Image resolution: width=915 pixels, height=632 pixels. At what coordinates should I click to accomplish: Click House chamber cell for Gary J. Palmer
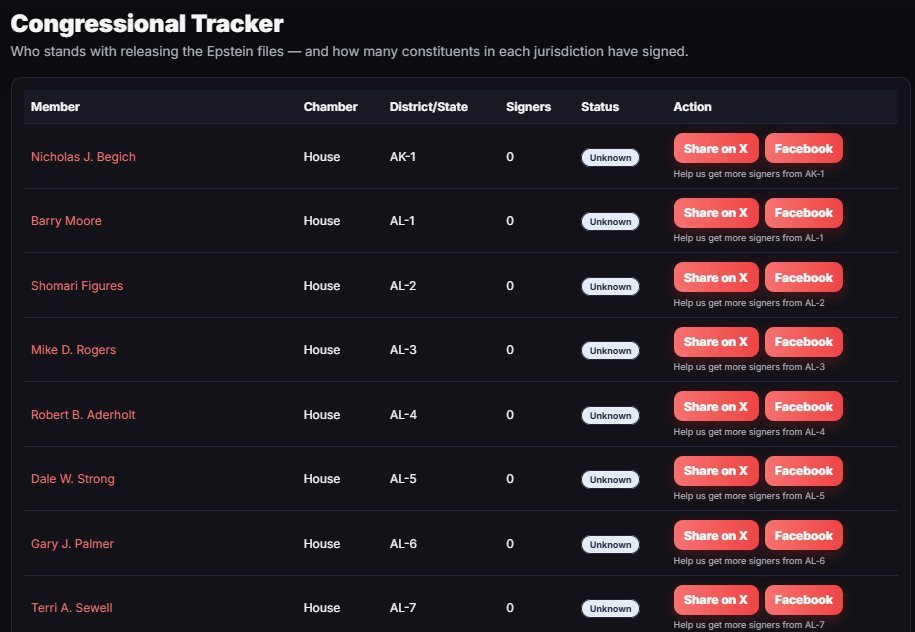click(322, 544)
